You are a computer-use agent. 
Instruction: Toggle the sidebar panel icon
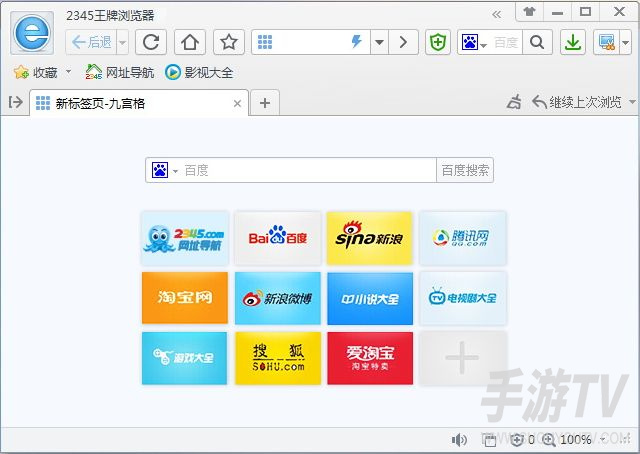(x=16, y=102)
